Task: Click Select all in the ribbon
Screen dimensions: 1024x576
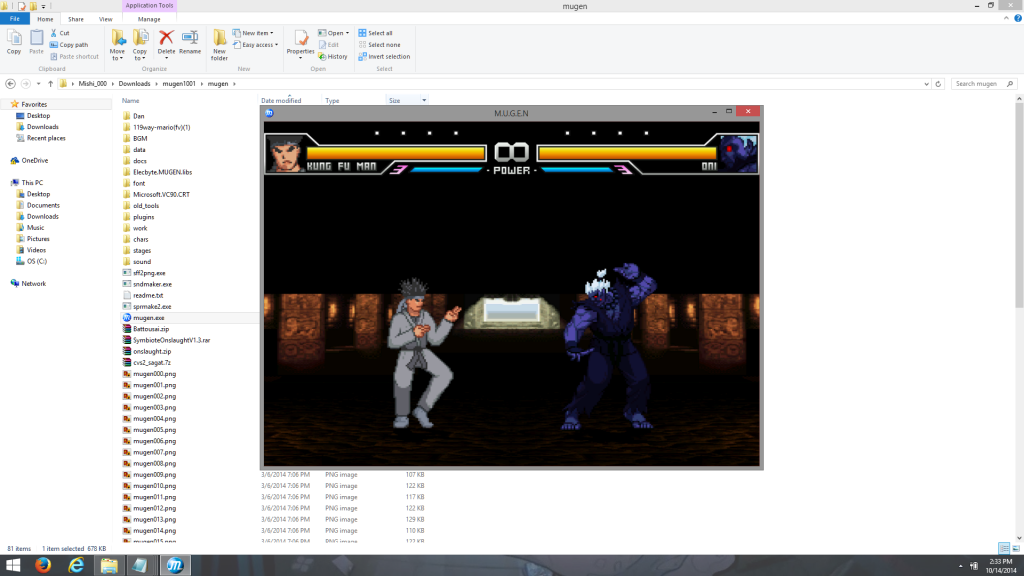Action: coord(379,33)
